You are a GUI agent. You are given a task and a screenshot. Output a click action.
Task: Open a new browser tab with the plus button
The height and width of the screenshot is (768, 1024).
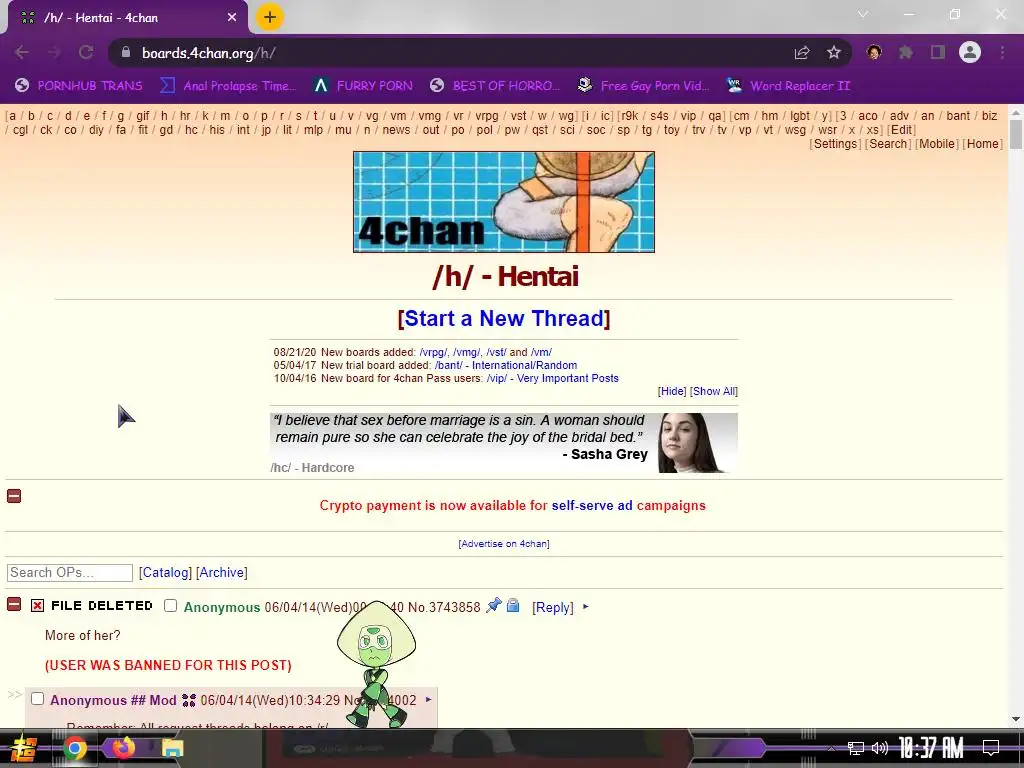click(270, 17)
